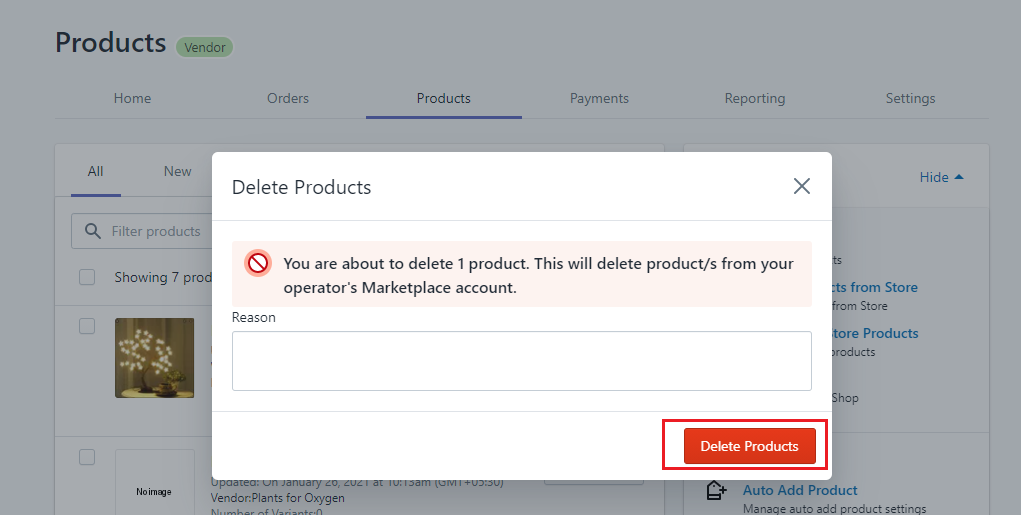This screenshot has width=1021, height=515.
Task: Open the No image product thumbnail
Action: point(154,482)
